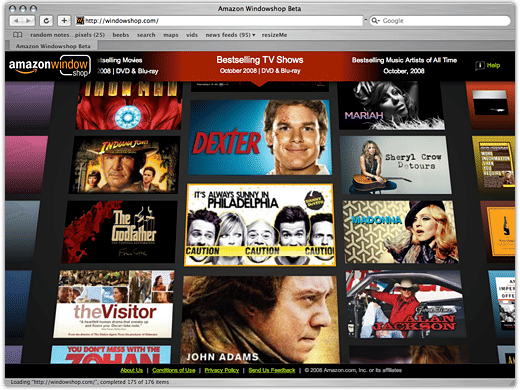Click Send Us Feedback link
520x390 pixels.
coord(272,370)
